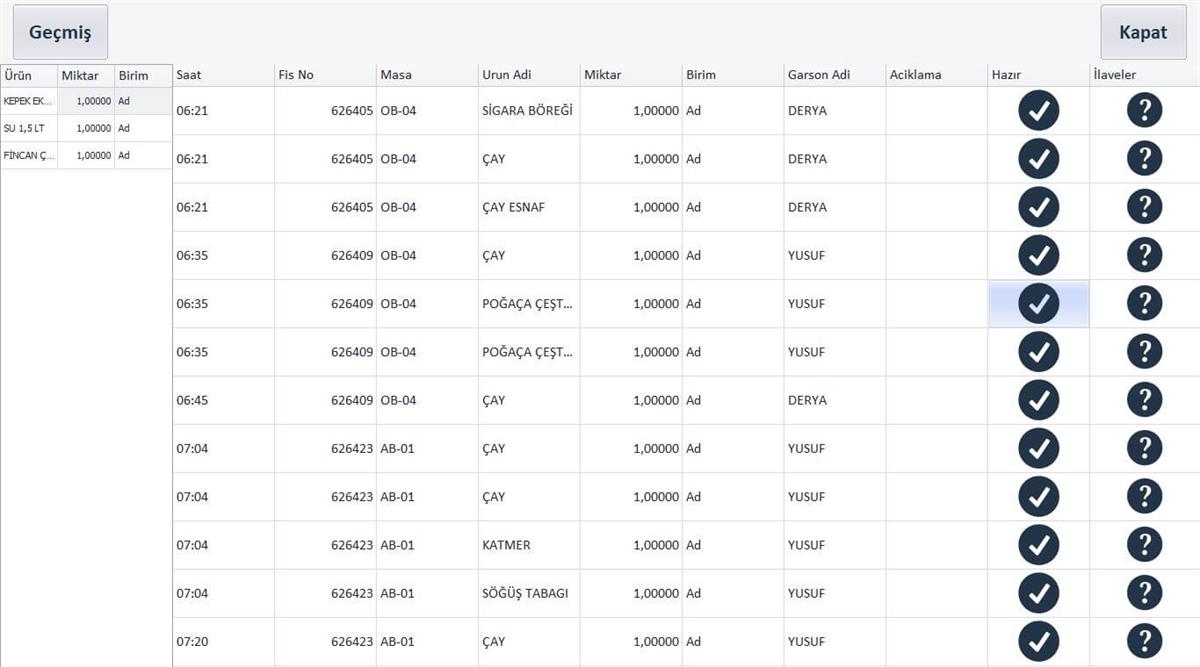
Task: Click the Urun Adi column header
Action: pos(528,75)
